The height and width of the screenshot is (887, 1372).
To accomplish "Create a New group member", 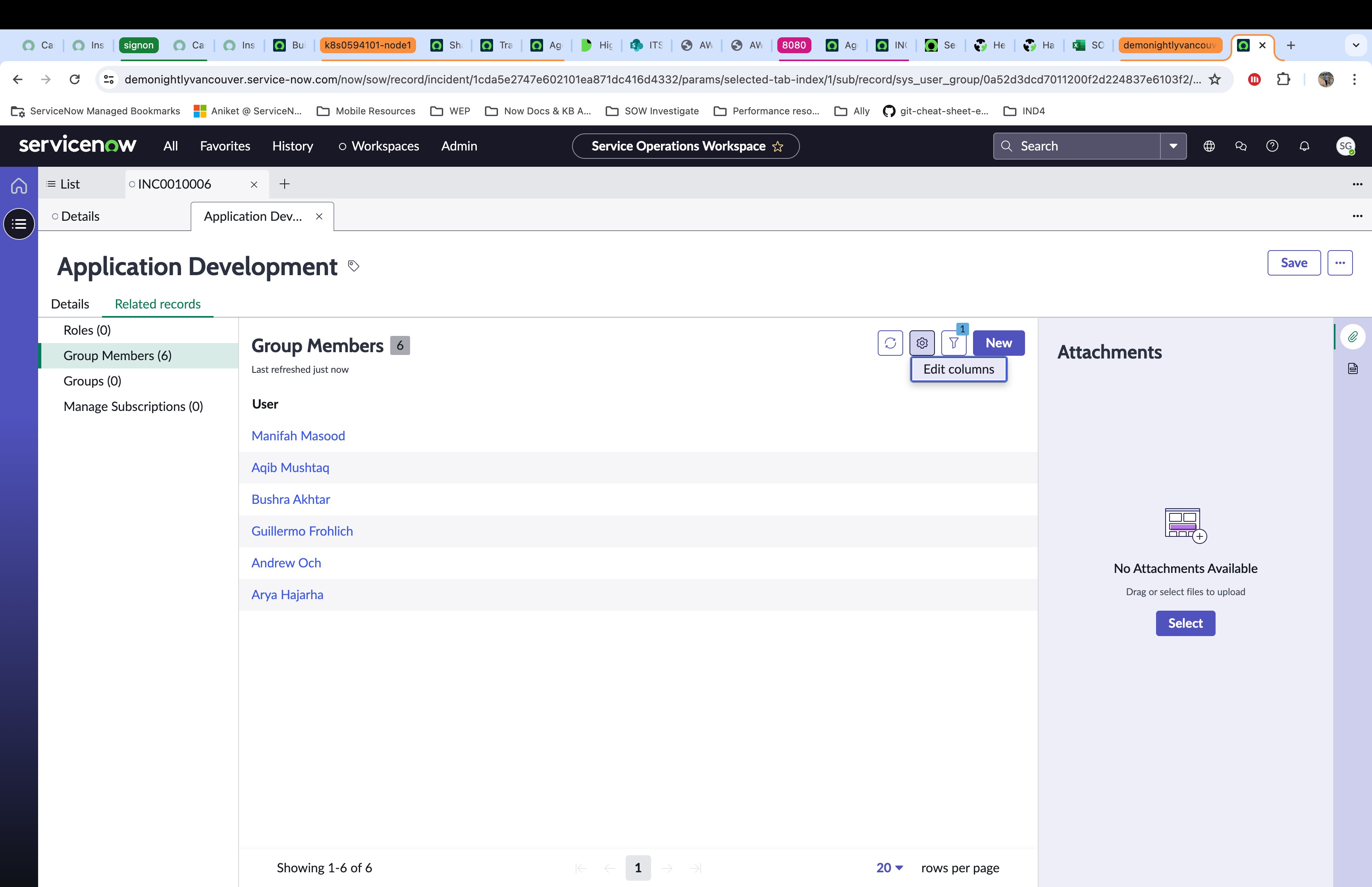I will click(x=998, y=343).
